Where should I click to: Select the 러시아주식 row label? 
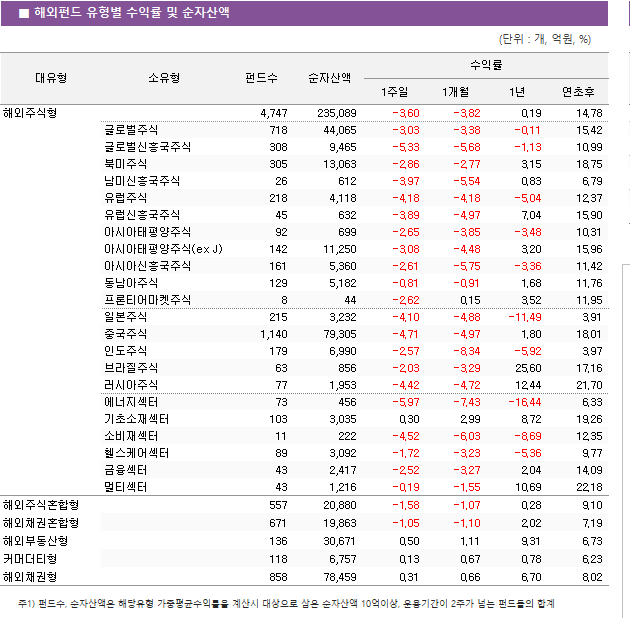(x=131, y=385)
